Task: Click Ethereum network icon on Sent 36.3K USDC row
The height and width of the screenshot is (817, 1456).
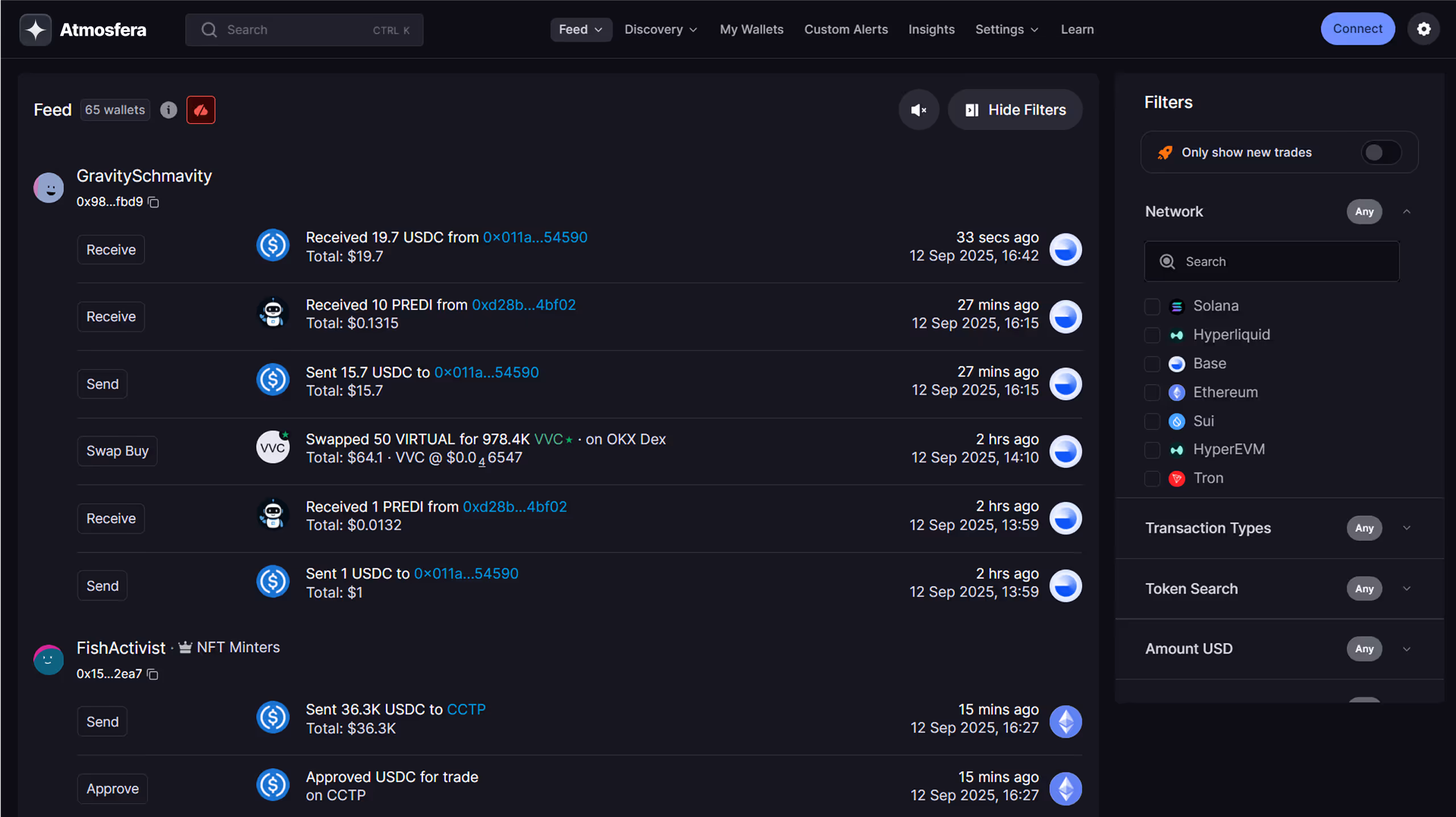Action: point(1065,722)
